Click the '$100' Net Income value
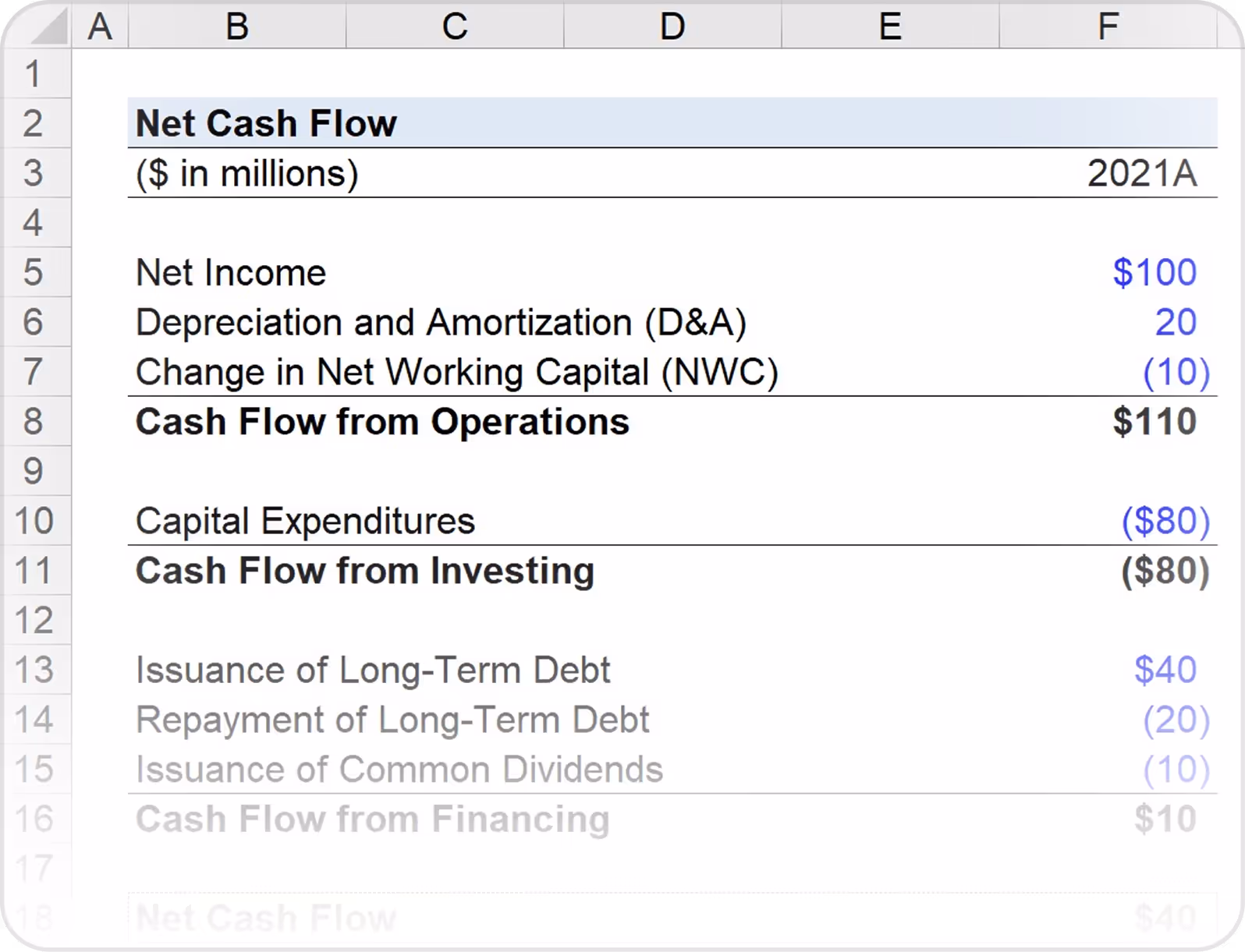1245x952 pixels. point(1155,272)
